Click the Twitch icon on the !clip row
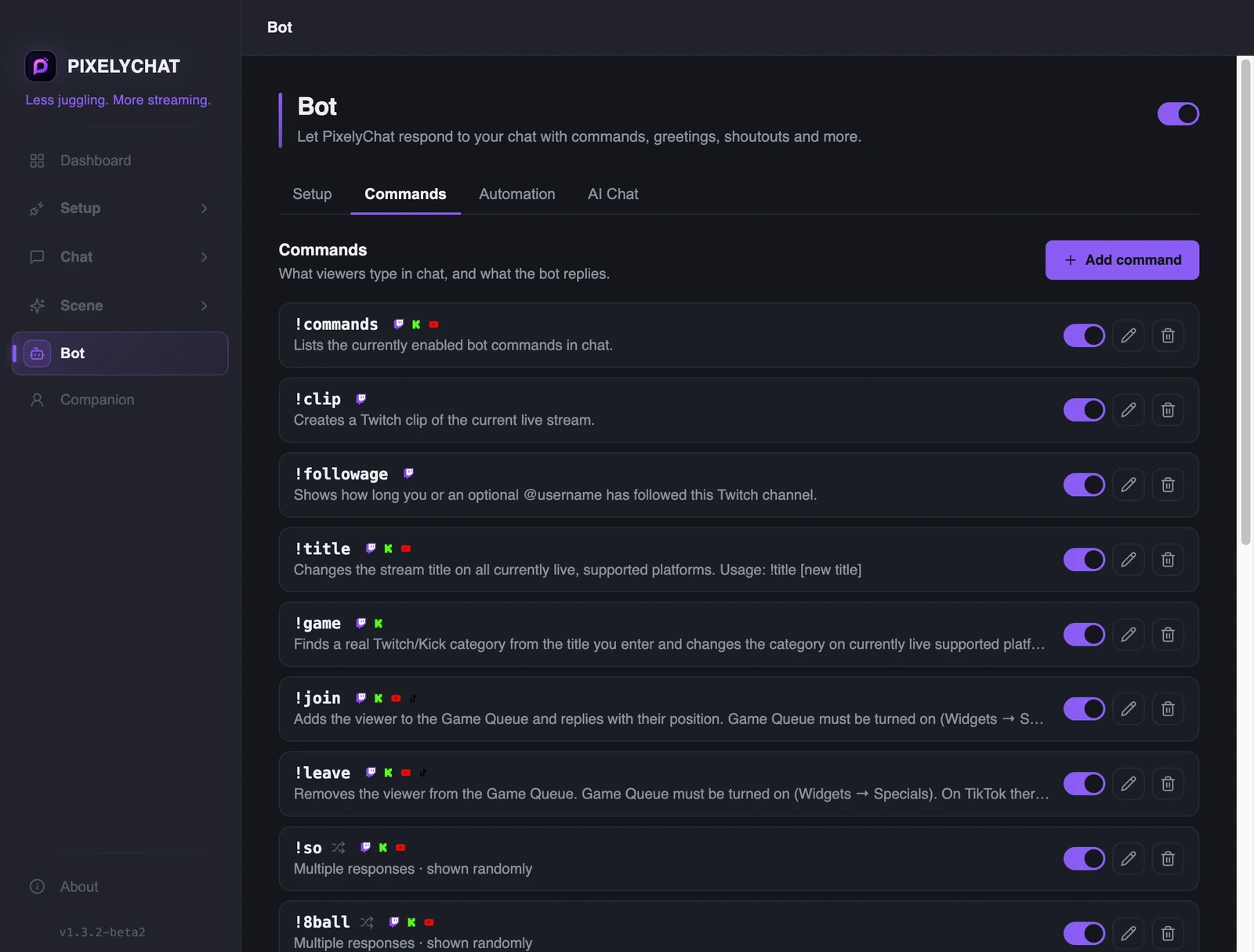Image resolution: width=1254 pixels, height=952 pixels. [361, 399]
